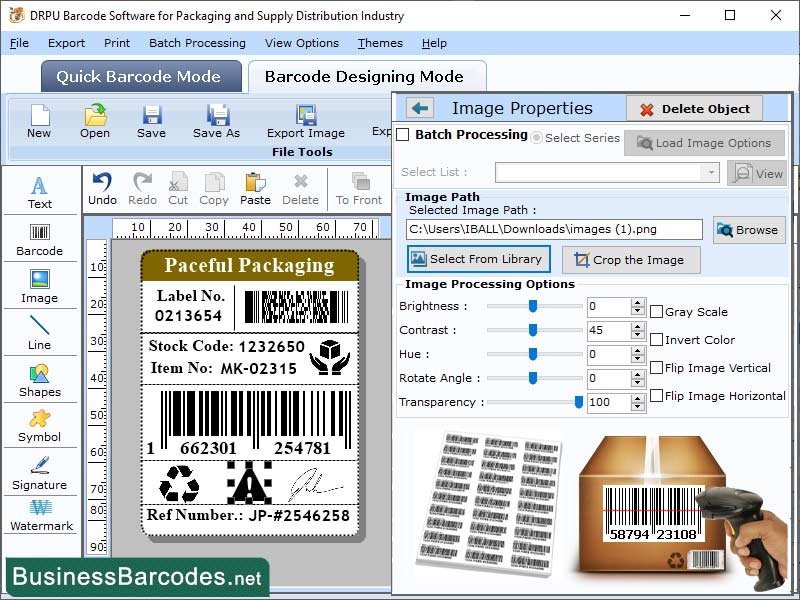
Task: Toggle Gray Scale on the image
Action: pyautogui.click(x=655, y=312)
